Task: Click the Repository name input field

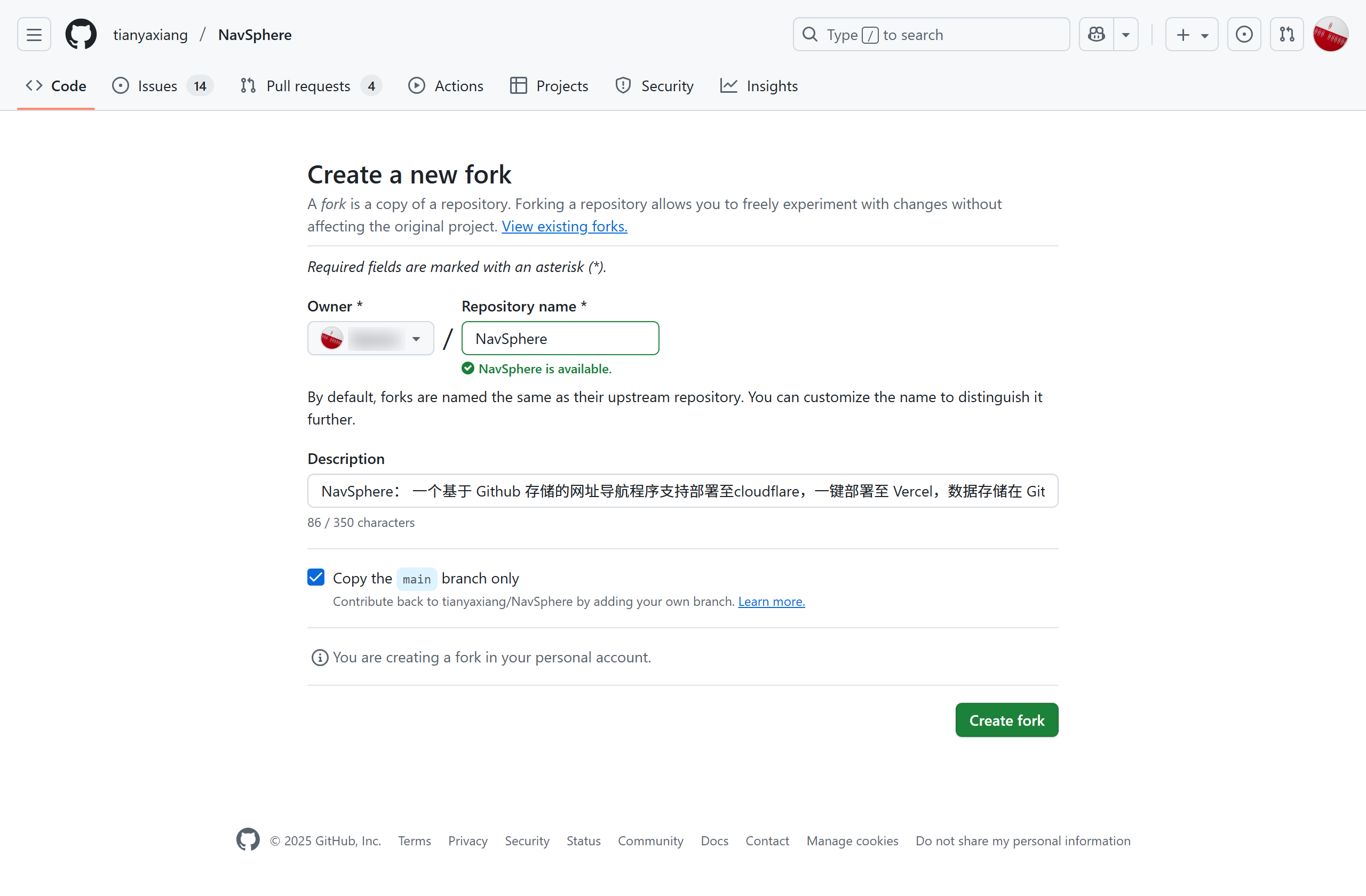Action: pyautogui.click(x=560, y=339)
